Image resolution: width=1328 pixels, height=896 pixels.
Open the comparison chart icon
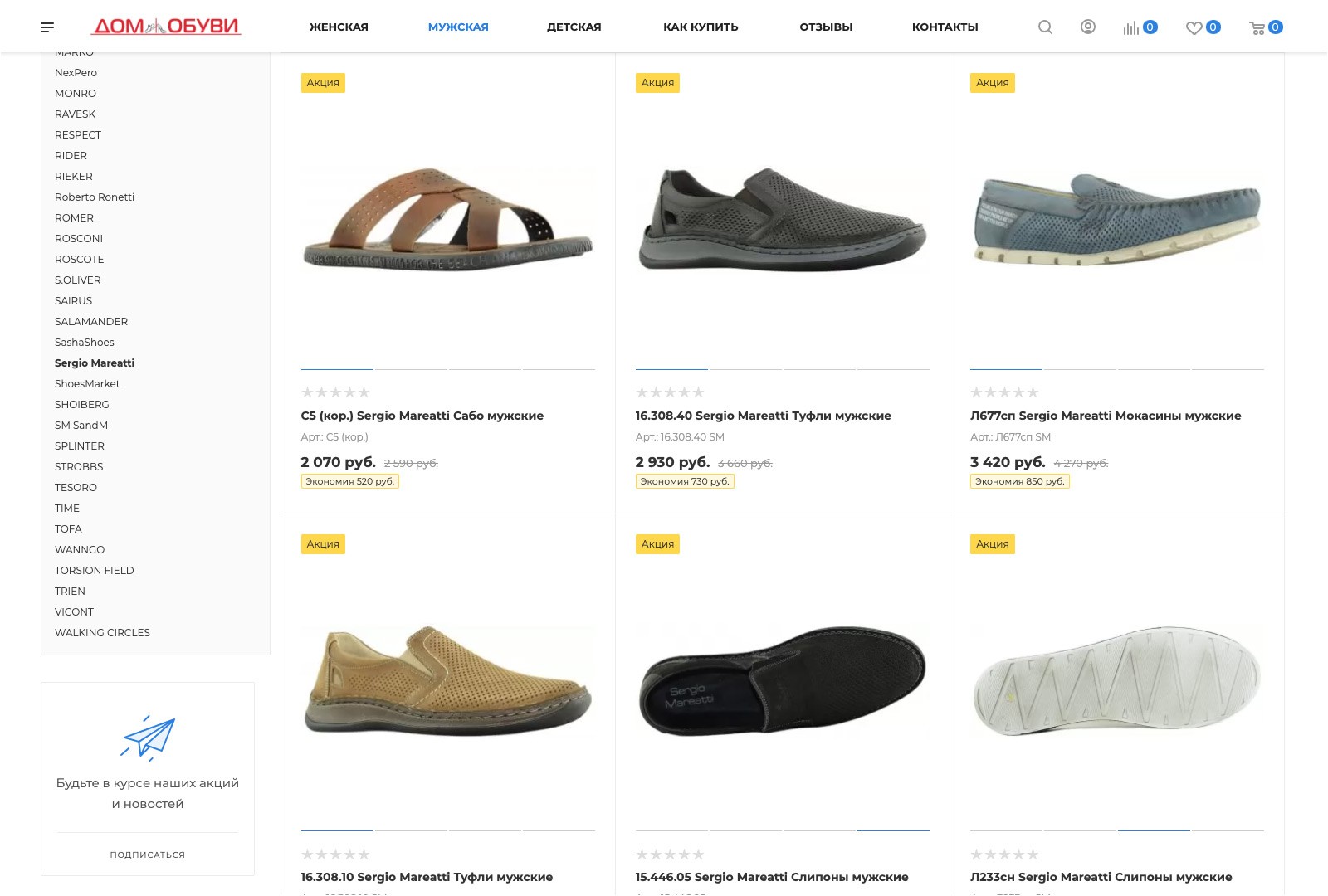click(1131, 28)
